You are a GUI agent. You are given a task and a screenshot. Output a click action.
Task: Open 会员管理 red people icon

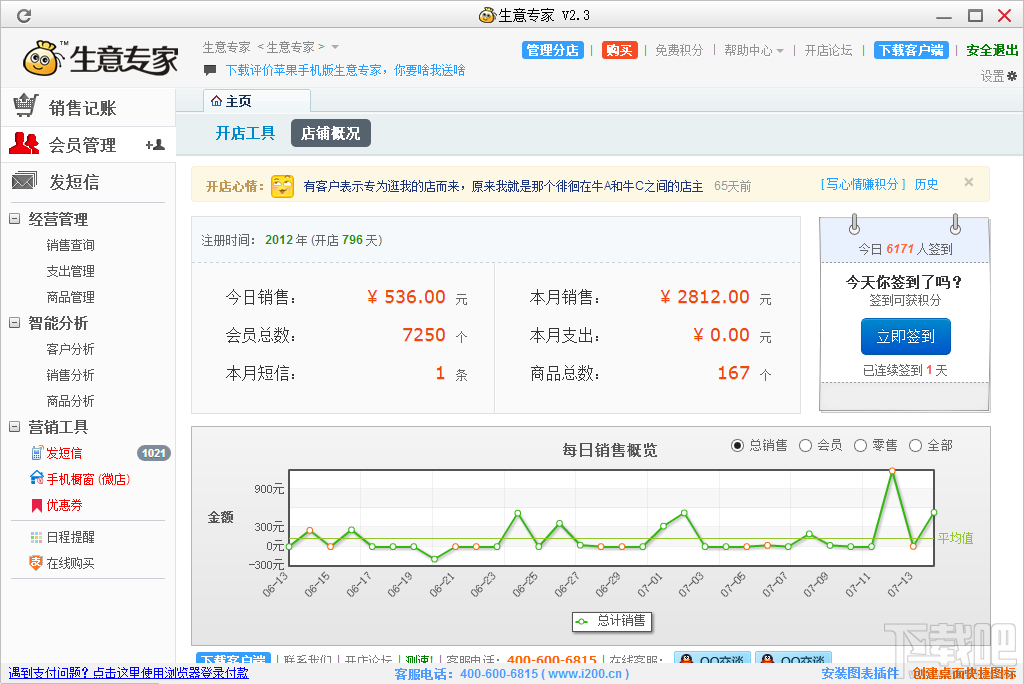point(24,144)
